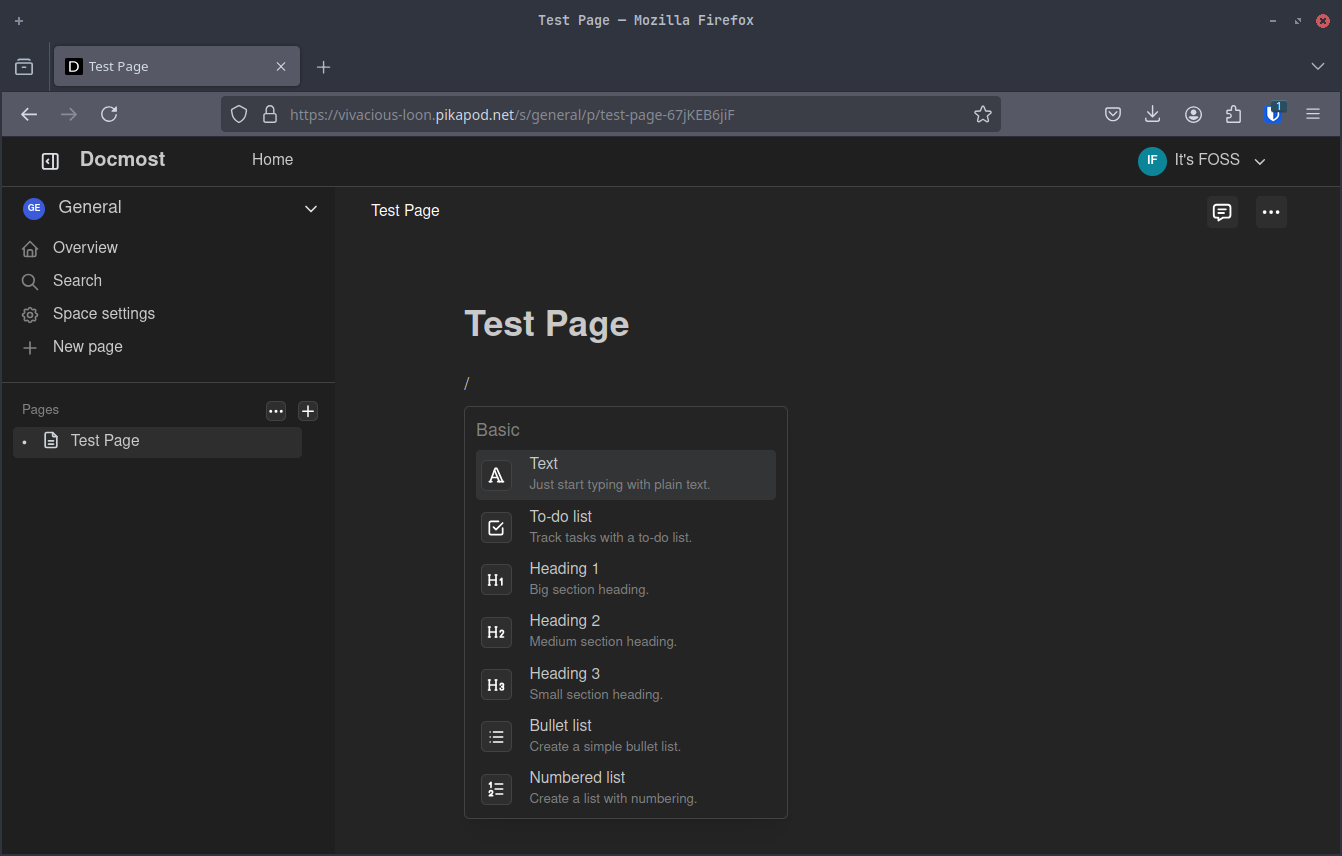Expand the General space dropdown
This screenshot has width=1342, height=856.
click(x=311, y=208)
